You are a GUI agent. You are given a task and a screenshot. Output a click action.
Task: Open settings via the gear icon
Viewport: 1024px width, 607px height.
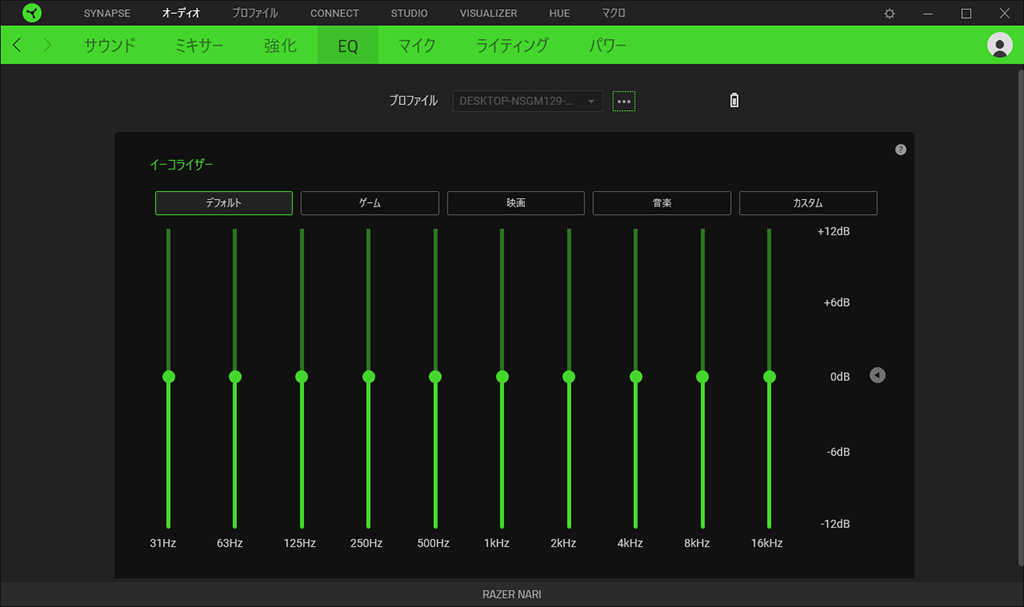point(890,13)
